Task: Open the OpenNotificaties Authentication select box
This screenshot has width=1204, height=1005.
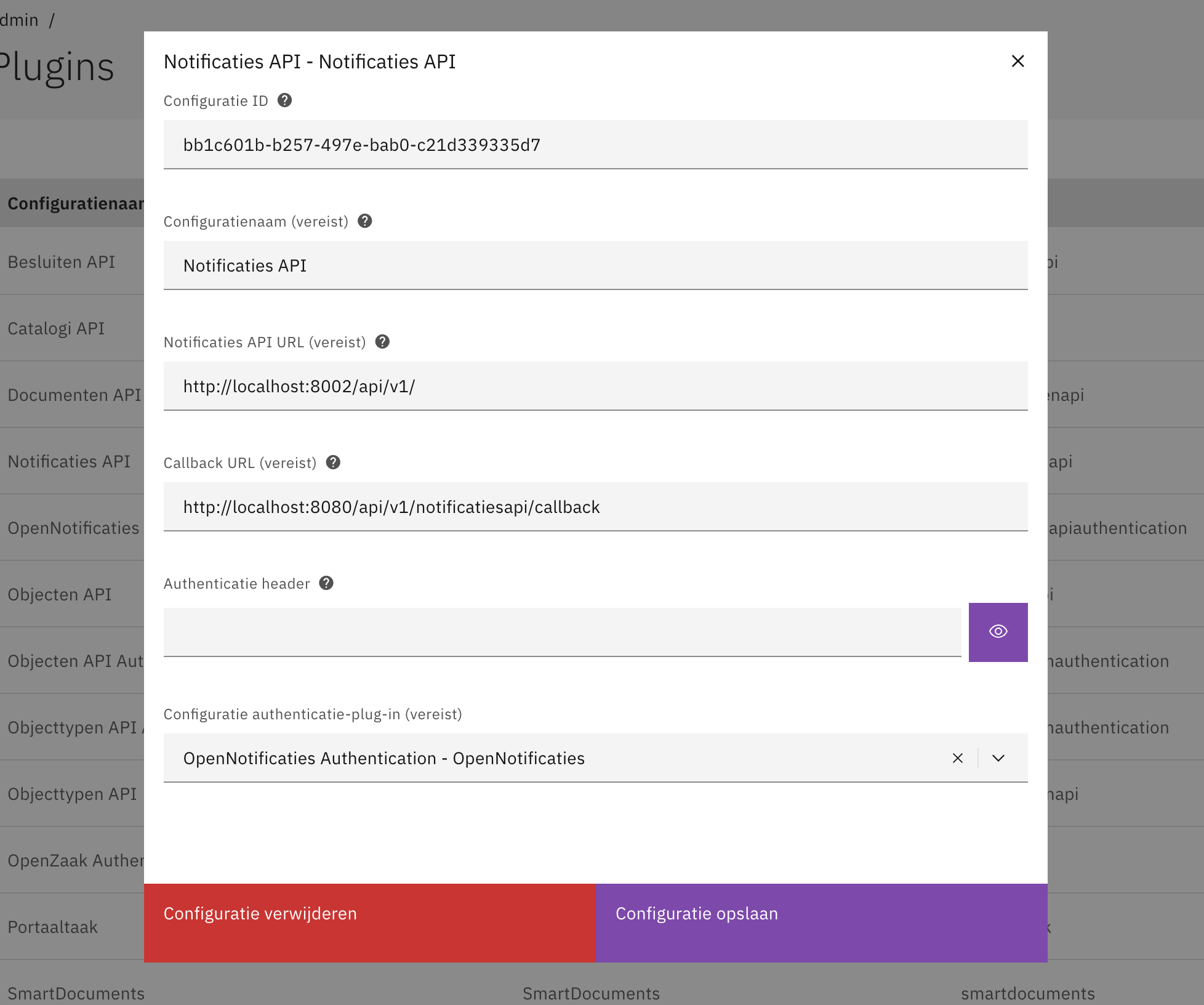Action: pyautogui.click(x=554, y=758)
